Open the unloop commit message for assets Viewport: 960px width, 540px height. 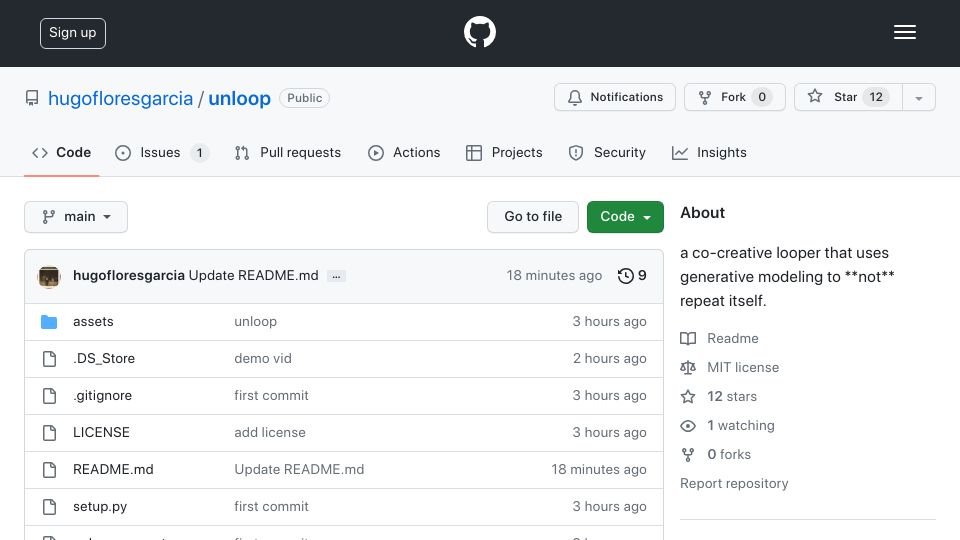point(255,321)
